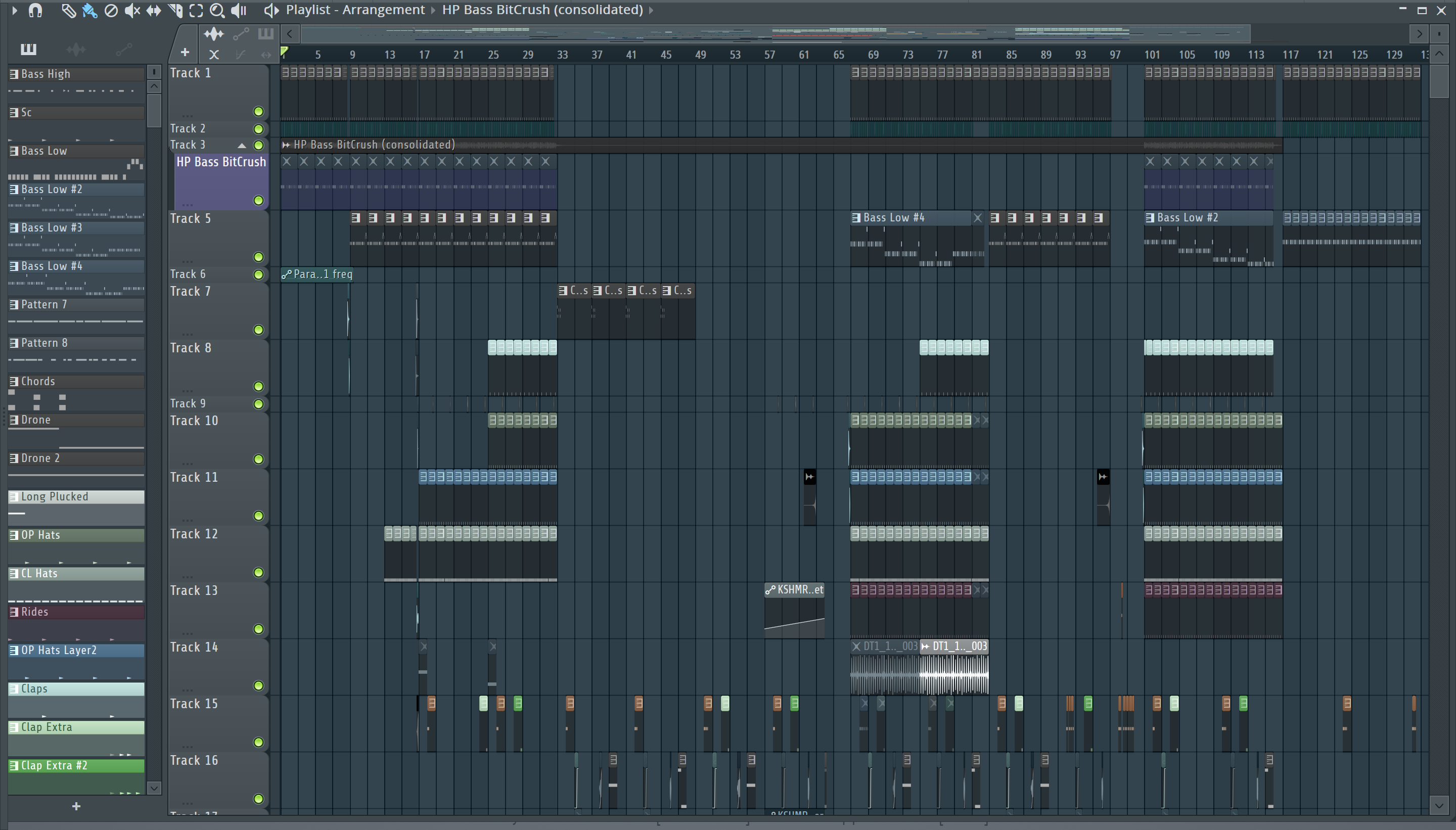This screenshot has width=1456, height=830.
Task: Open the HP Bass BitCrush (consolidated) clip menu
Action: (286, 145)
